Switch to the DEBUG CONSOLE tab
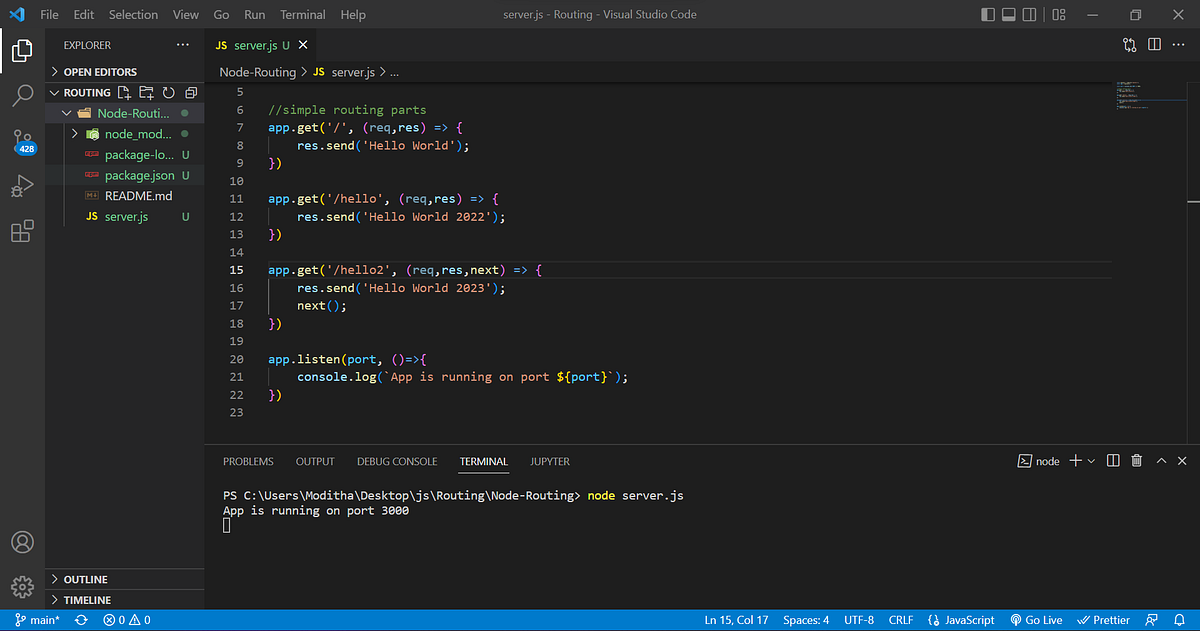Viewport: 1200px width, 631px height. [397, 461]
